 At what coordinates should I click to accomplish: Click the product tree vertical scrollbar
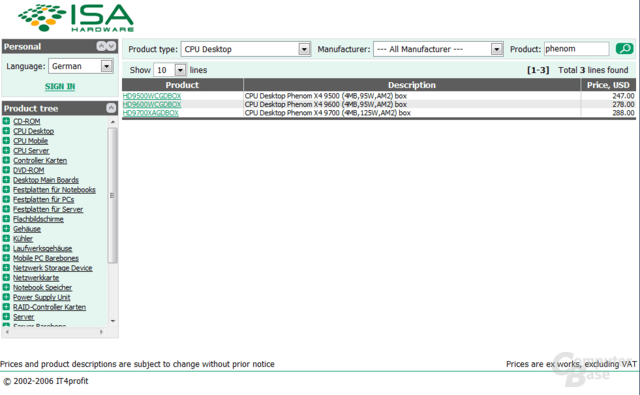pos(113,195)
